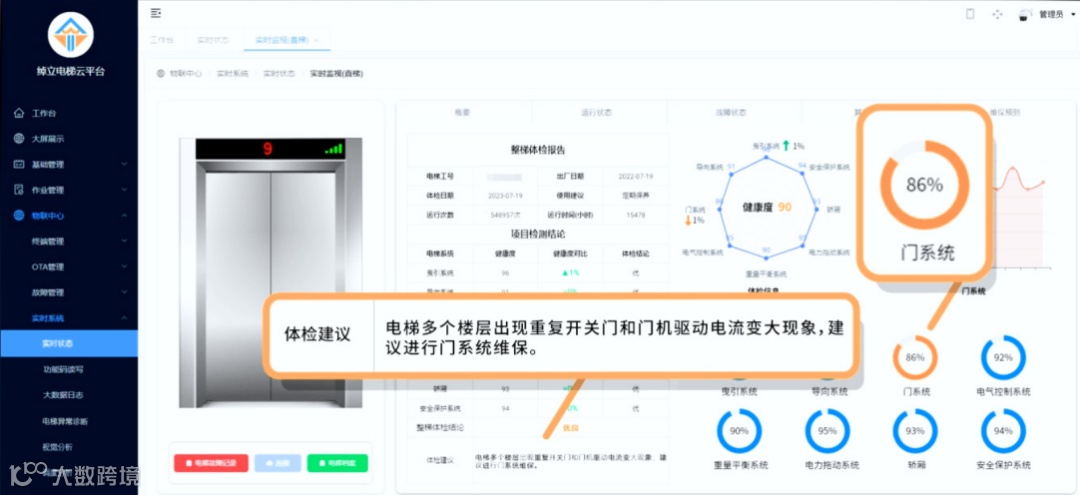Click the 93% 轿厢 gauge
Screen dimensions: 1080x495
pos(915,431)
